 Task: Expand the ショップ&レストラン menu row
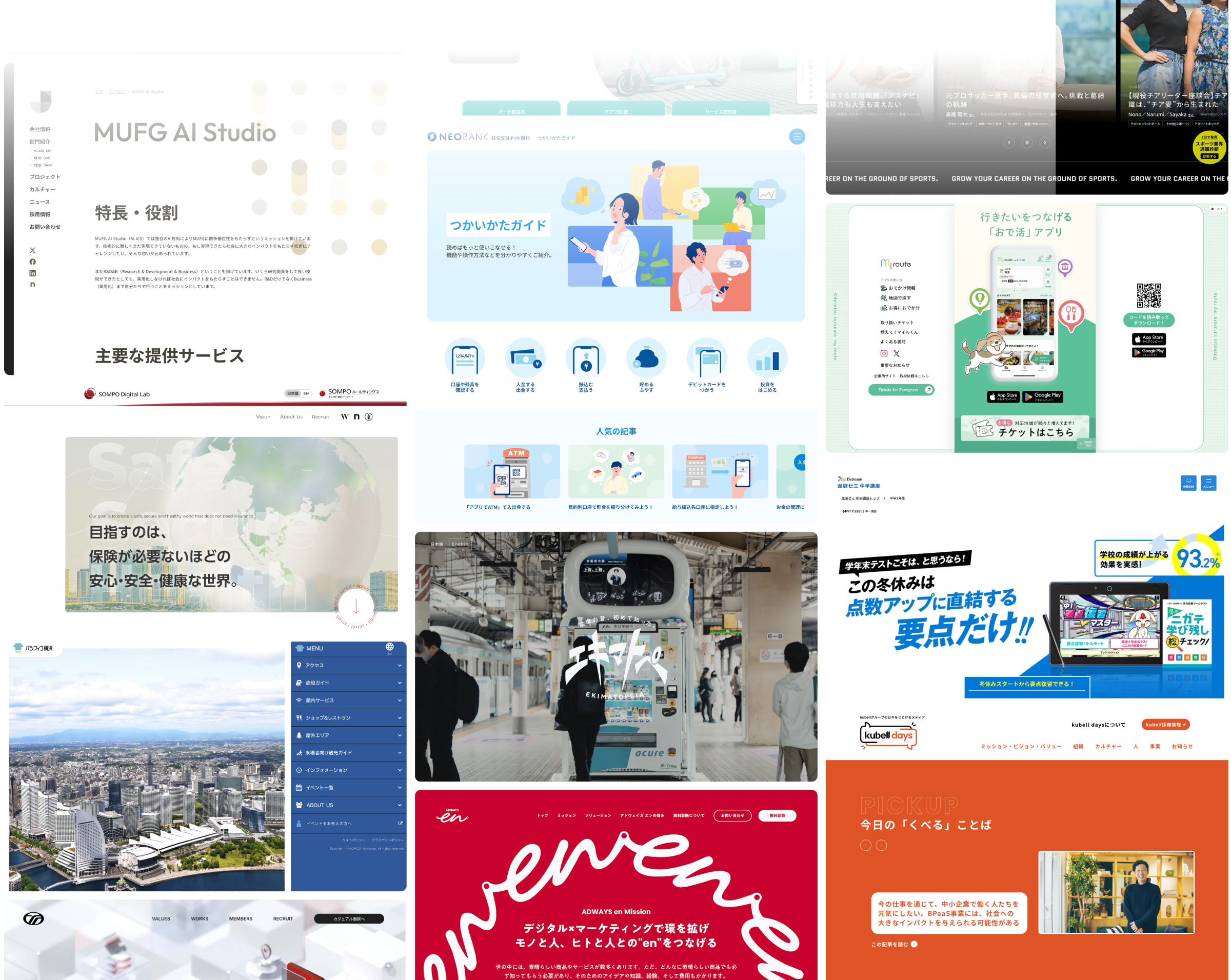tap(348, 718)
